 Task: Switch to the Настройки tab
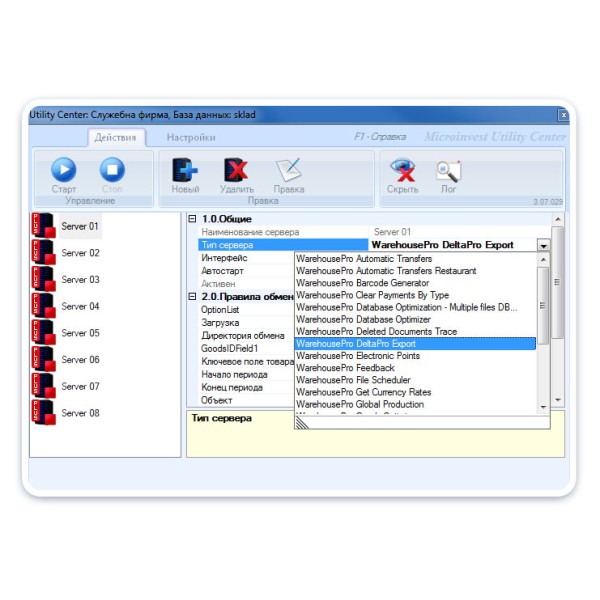point(191,137)
